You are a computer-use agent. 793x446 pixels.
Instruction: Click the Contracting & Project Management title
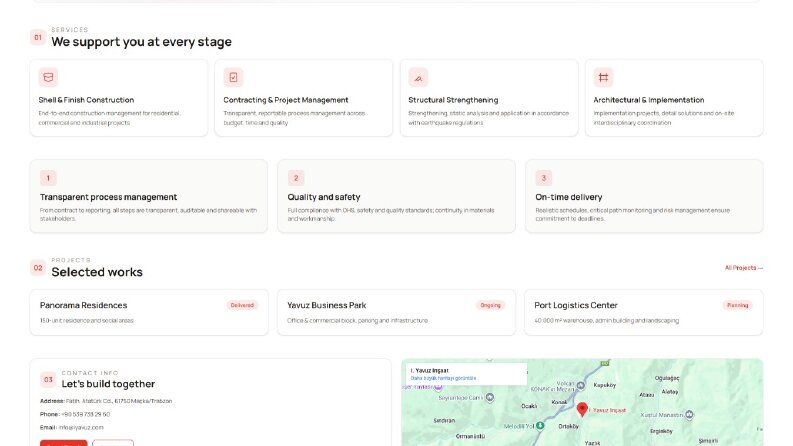[x=286, y=100]
